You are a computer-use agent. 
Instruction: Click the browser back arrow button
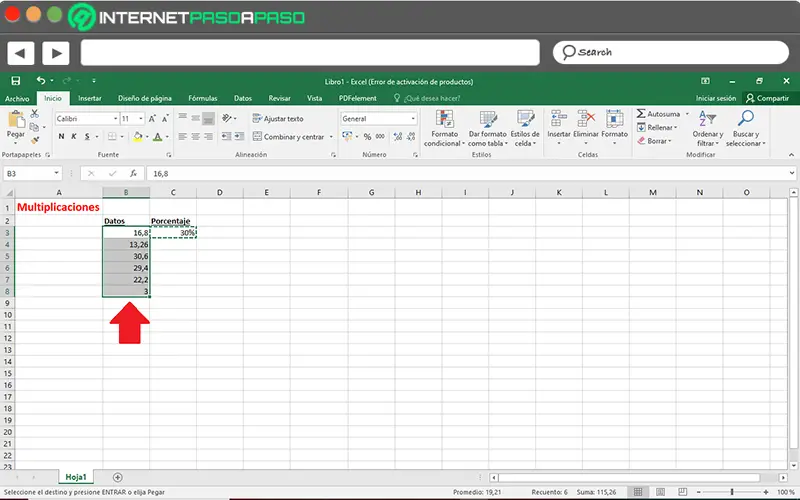[20, 53]
